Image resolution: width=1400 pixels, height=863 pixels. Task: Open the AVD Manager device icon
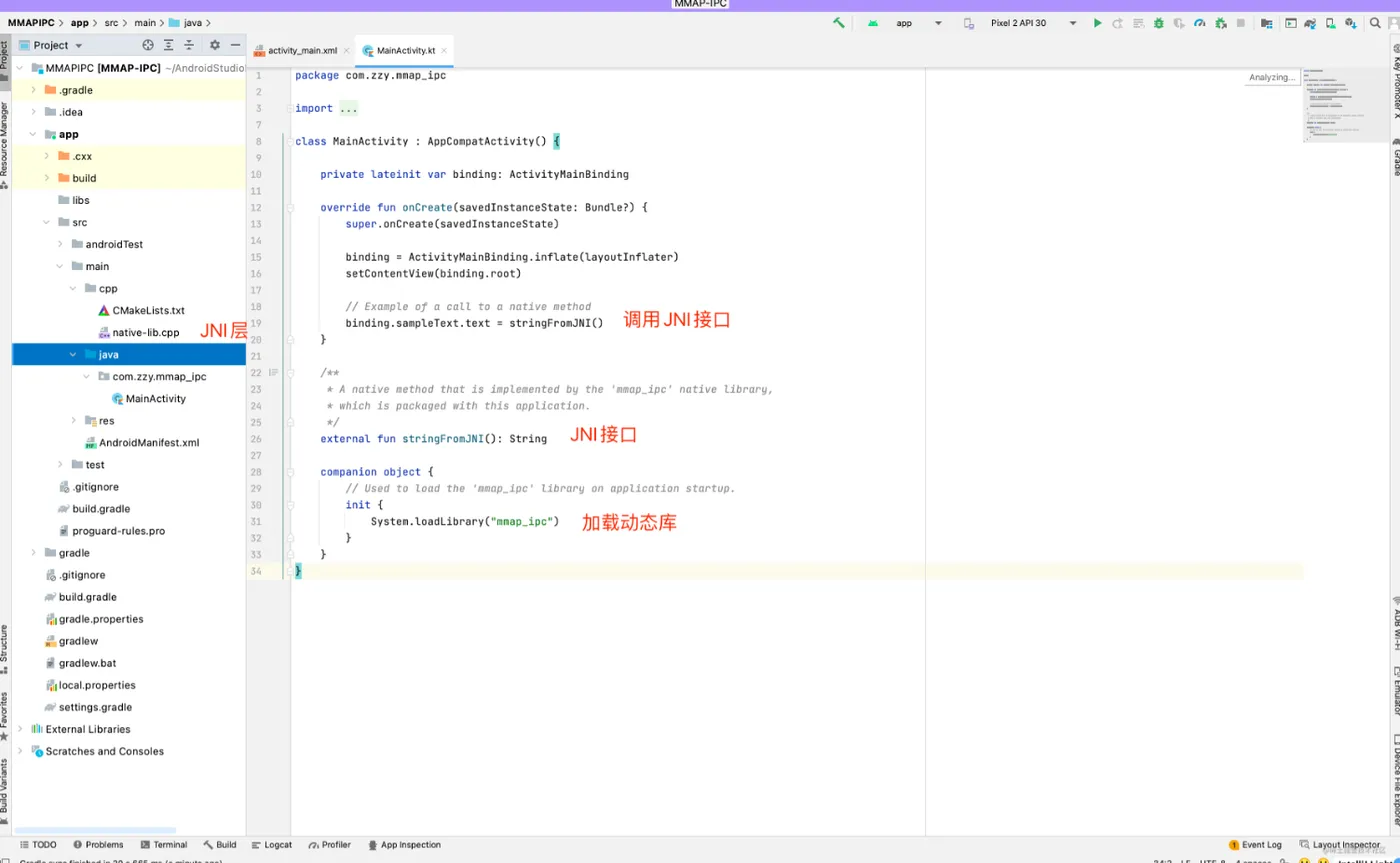coord(1331,23)
